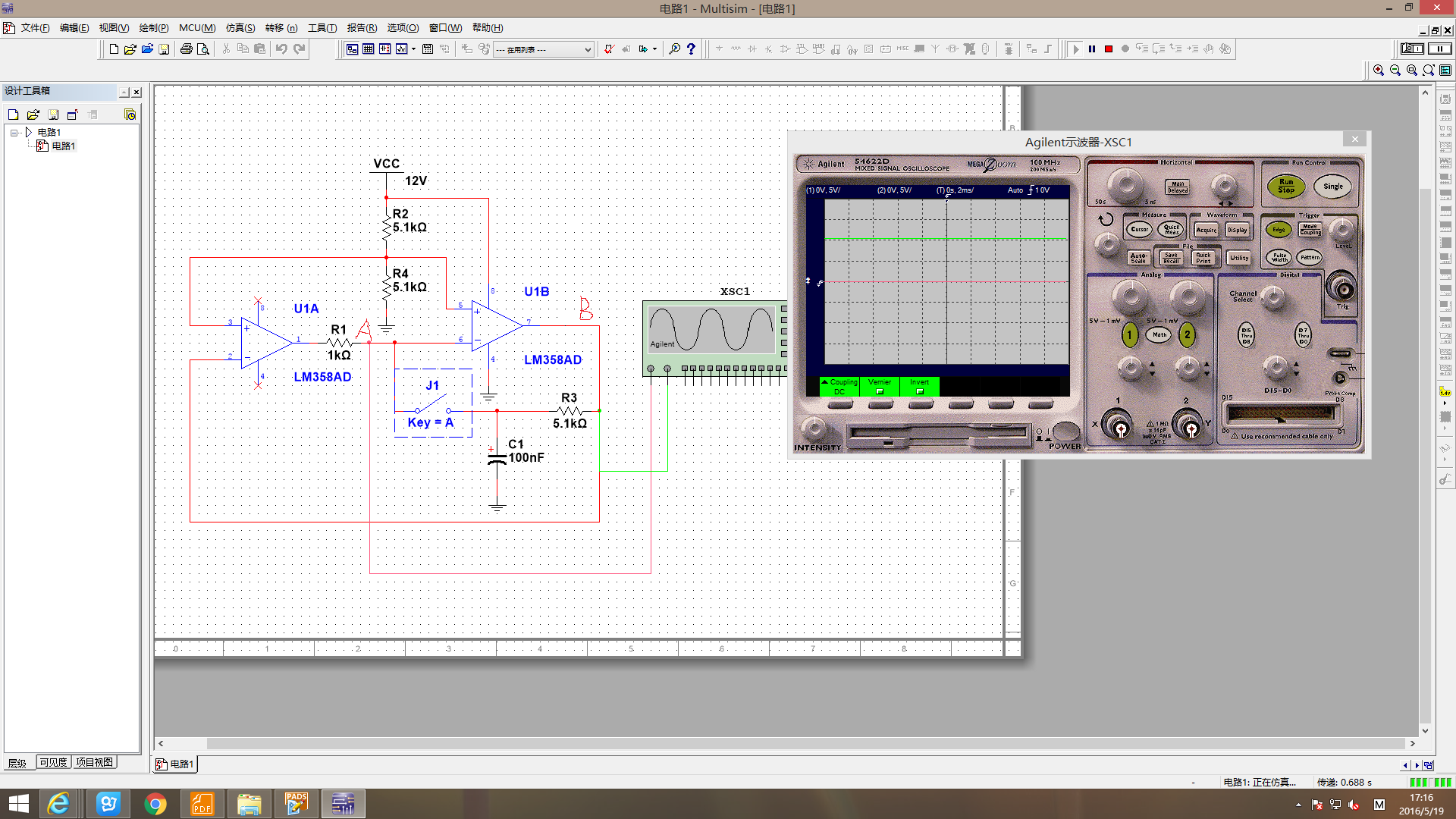The image size is (1456, 819).
Task: Adjust the Intensity knob on oscilloscope
Action: coord(814,428)
